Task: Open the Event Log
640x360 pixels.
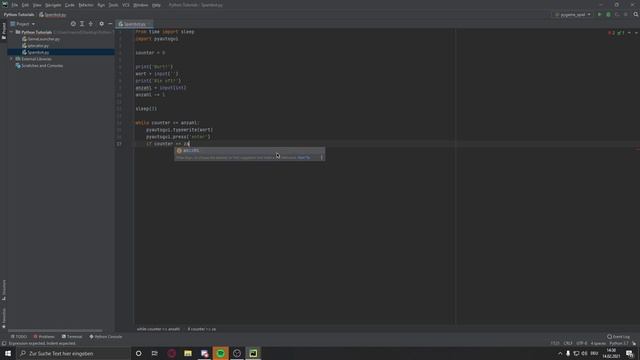Action: (x=618, y=337)
